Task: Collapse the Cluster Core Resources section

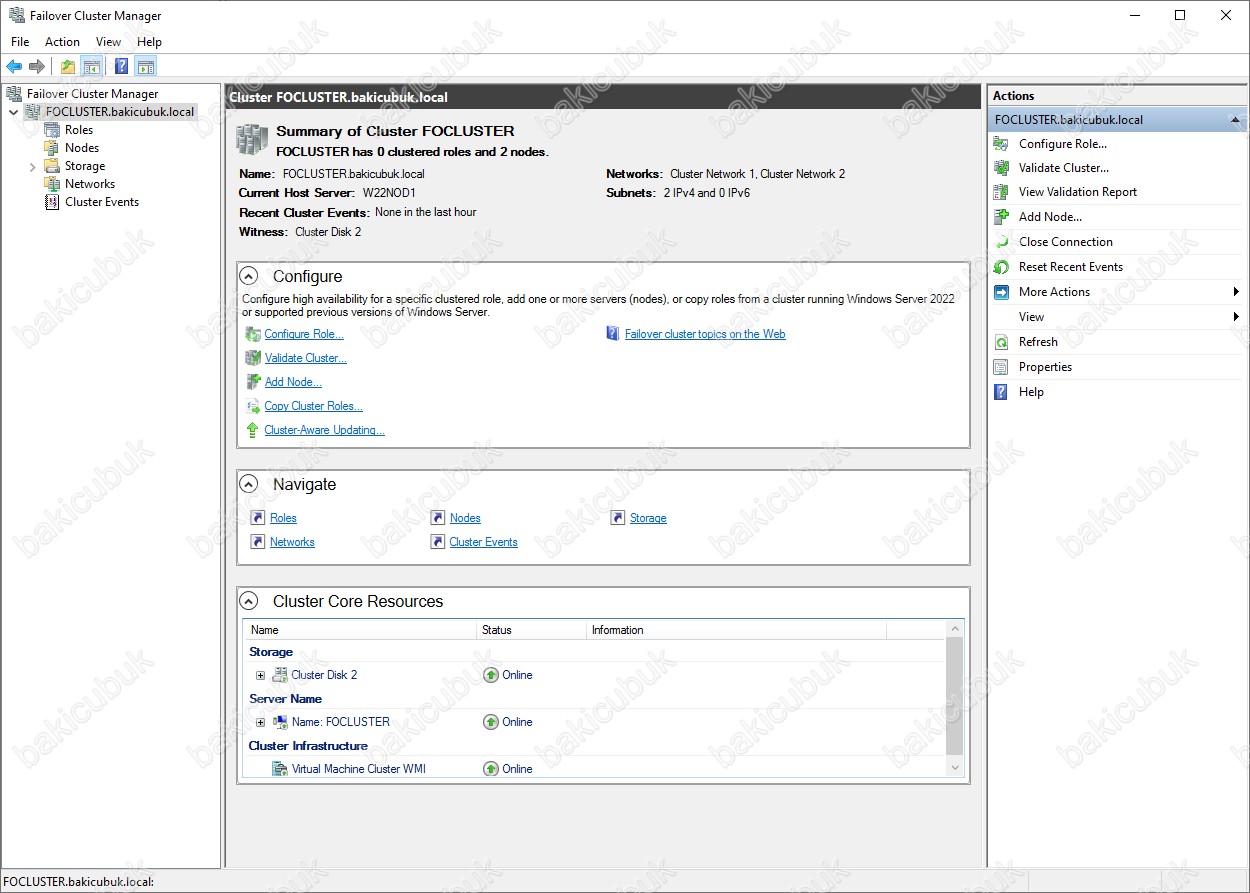Action: click(249, 601)
